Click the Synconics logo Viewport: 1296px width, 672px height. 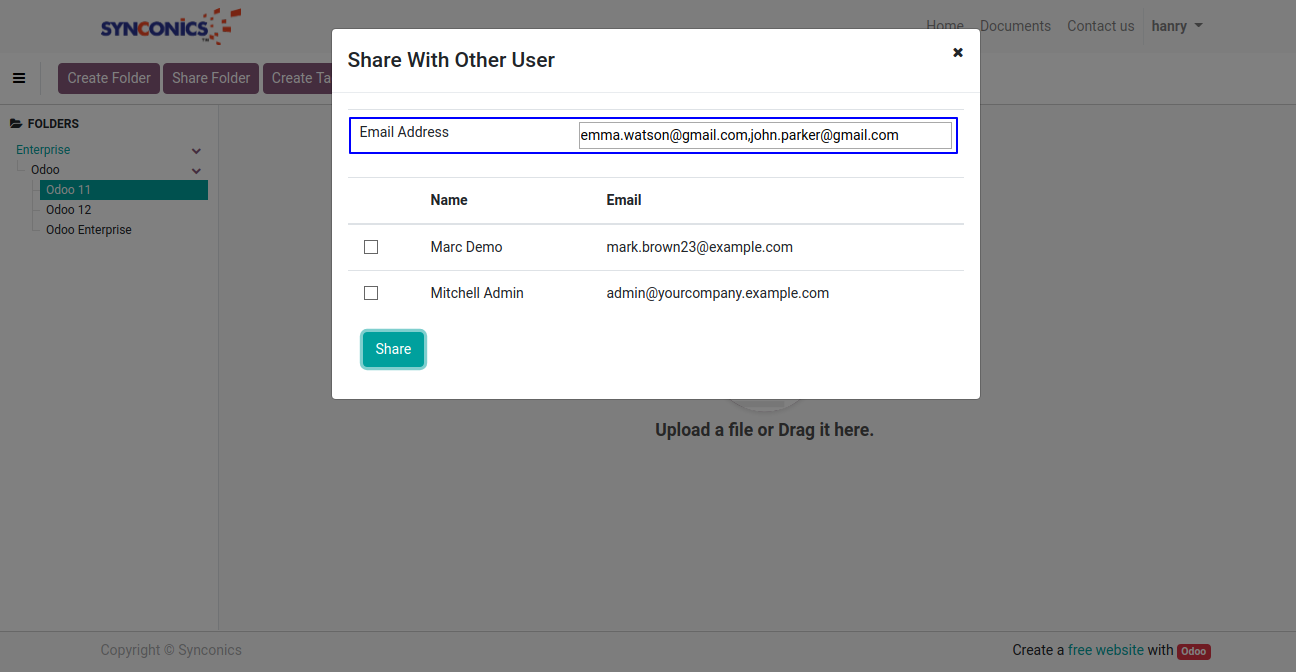click(x=170, y=26)
